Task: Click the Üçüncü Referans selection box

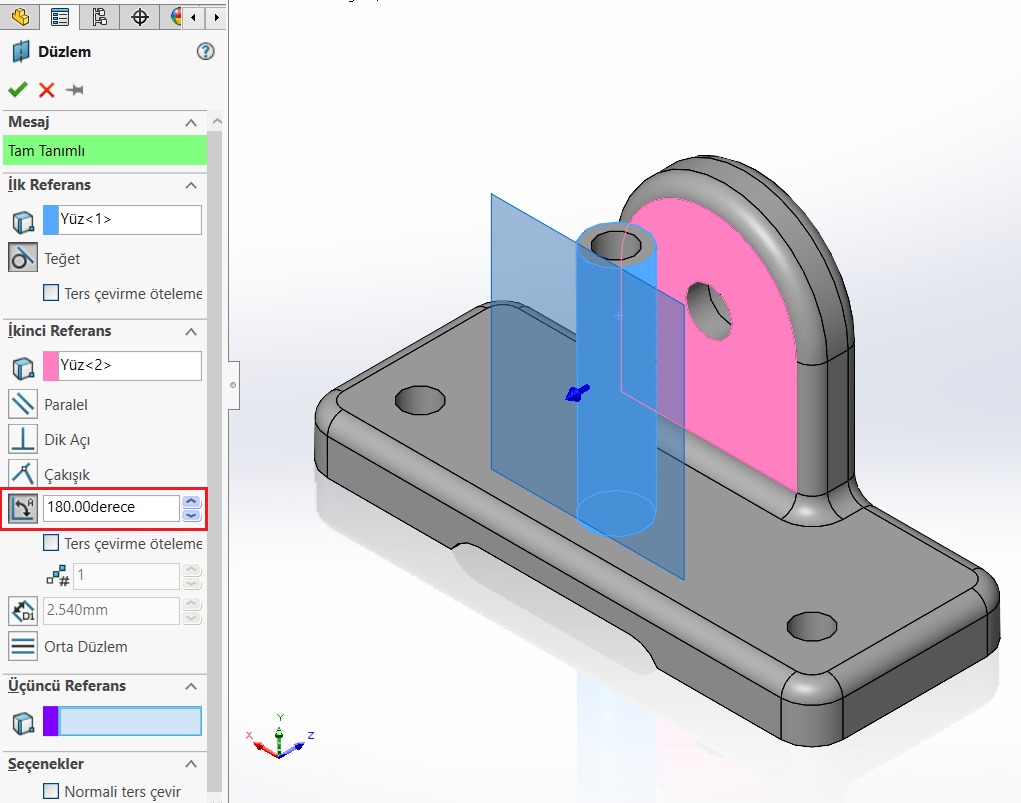Action: (130, 721)
